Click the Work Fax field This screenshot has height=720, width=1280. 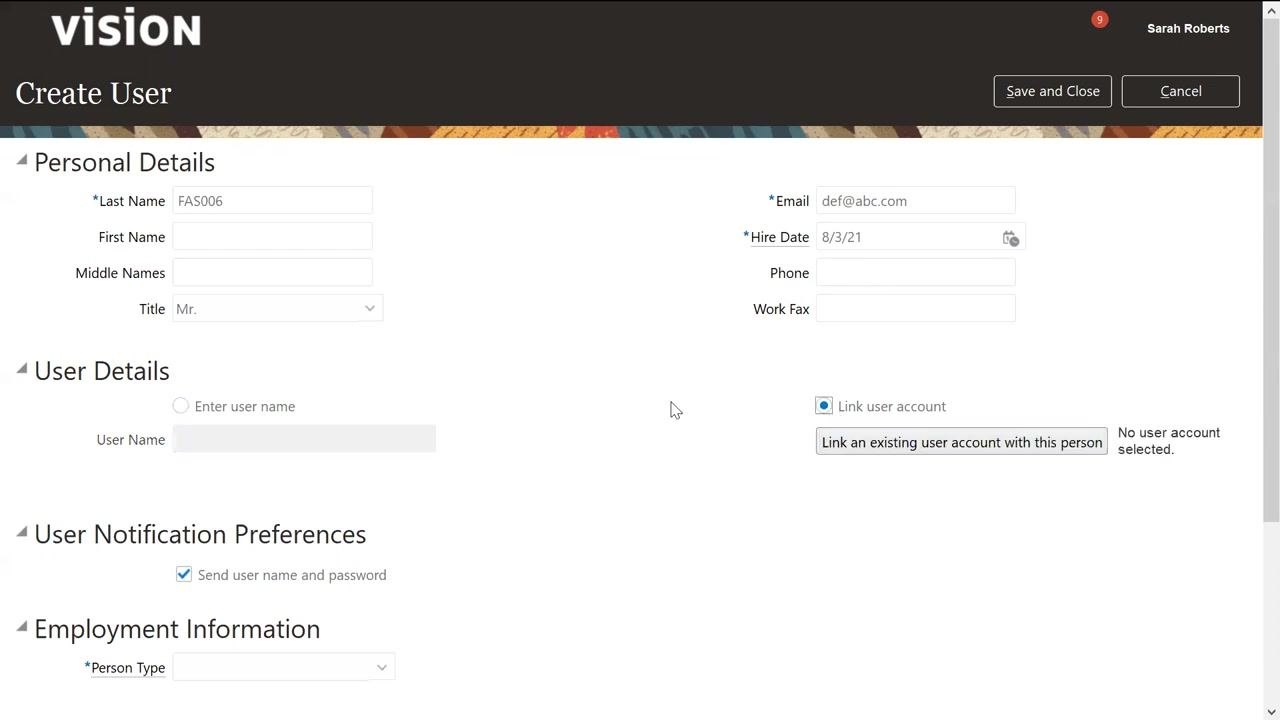tap(916, 309)
